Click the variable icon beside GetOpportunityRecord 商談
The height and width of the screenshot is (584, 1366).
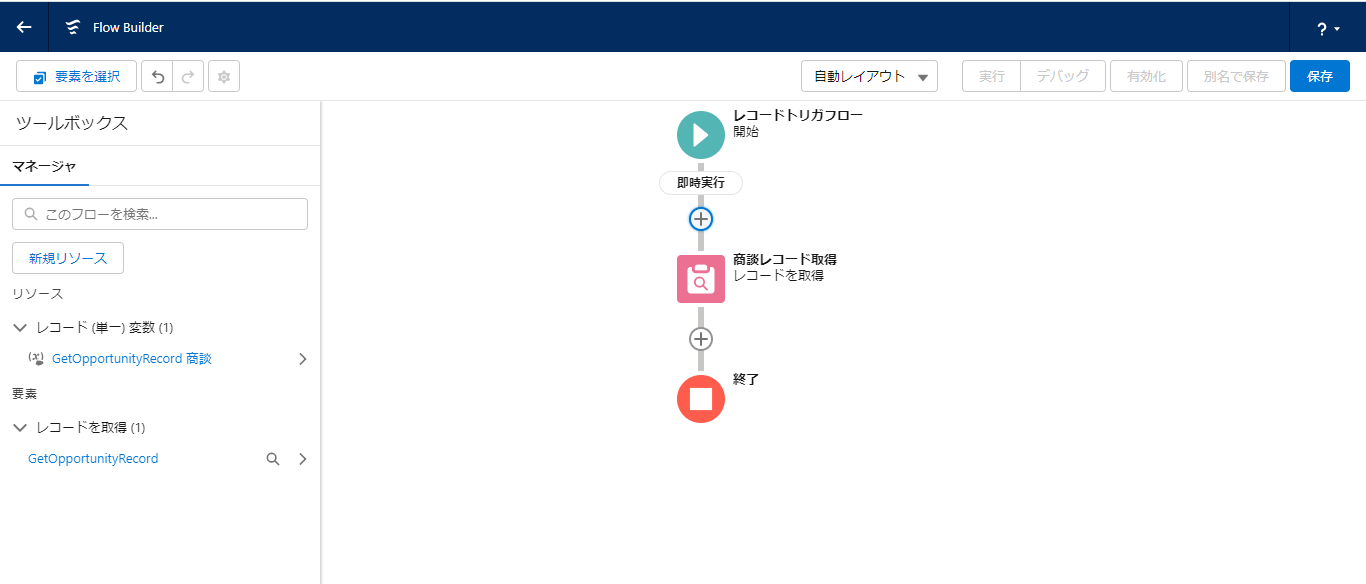tap(36, 358)
